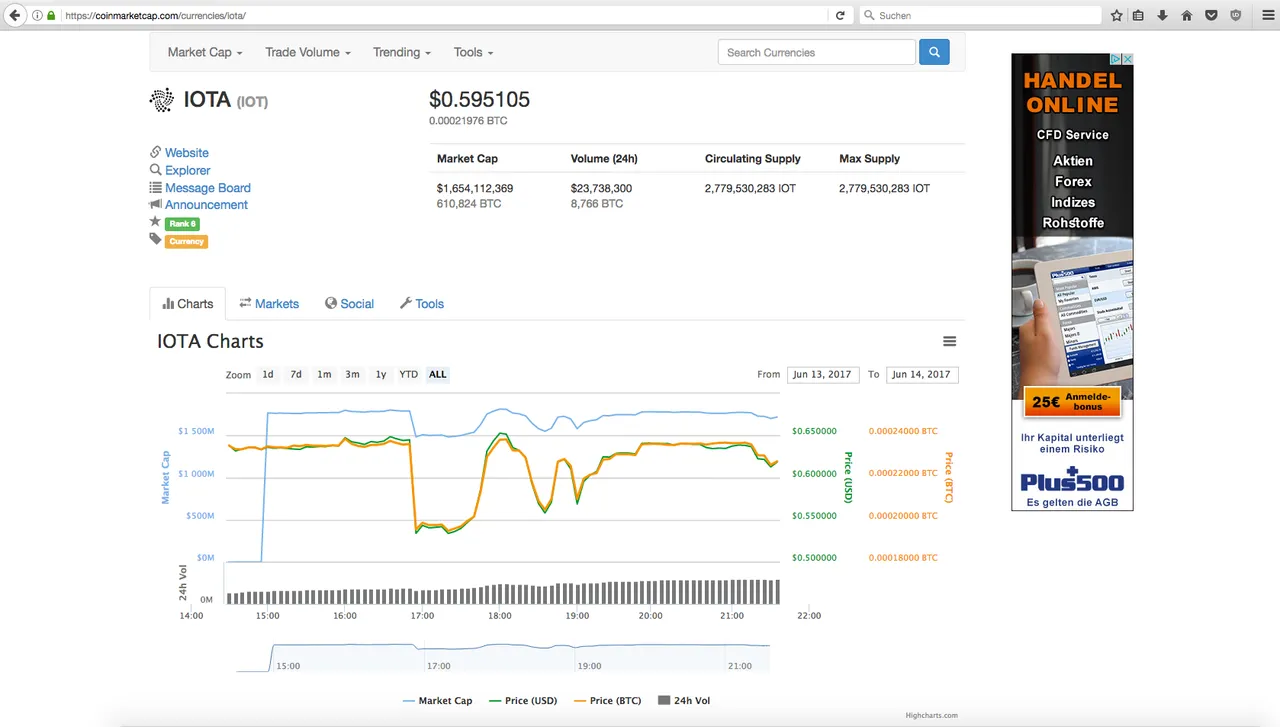The image size is (1280, 727).
Task: Click the 25€ Anmeldebonus ad button
Action: click(x=1072, y=402)
